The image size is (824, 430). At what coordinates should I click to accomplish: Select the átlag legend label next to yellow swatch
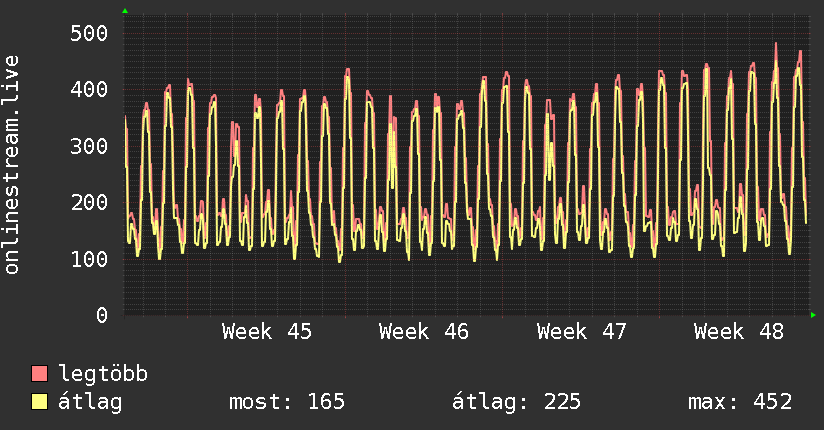pyautogui.click(x=91, y=402)
